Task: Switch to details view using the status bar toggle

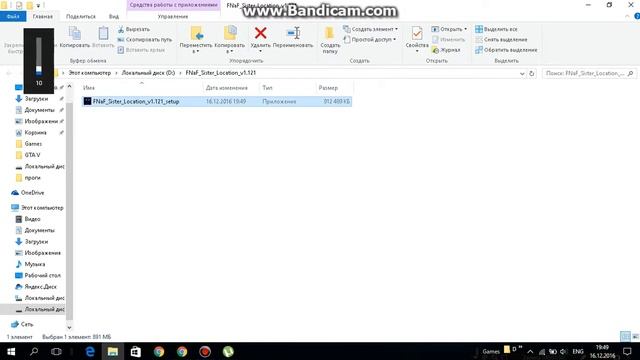Action: coord(625,336)
